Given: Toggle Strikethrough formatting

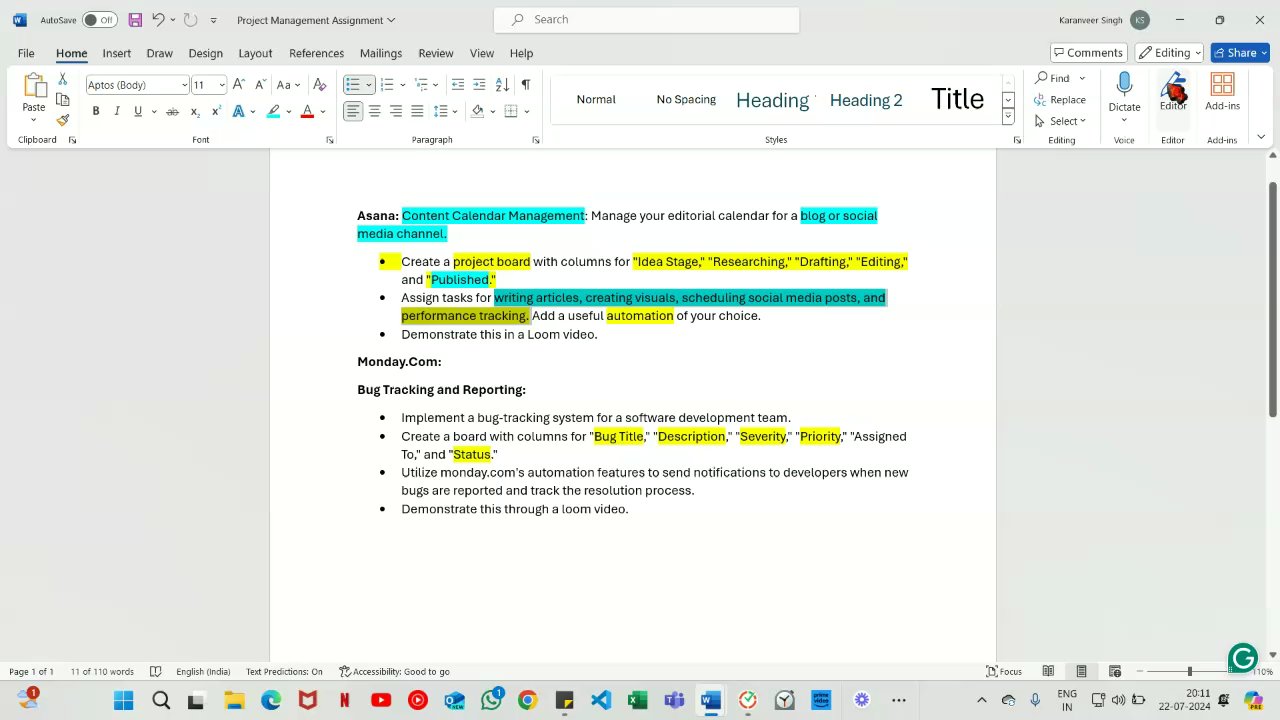Looking at the screenshot, I should coord(172,111).
